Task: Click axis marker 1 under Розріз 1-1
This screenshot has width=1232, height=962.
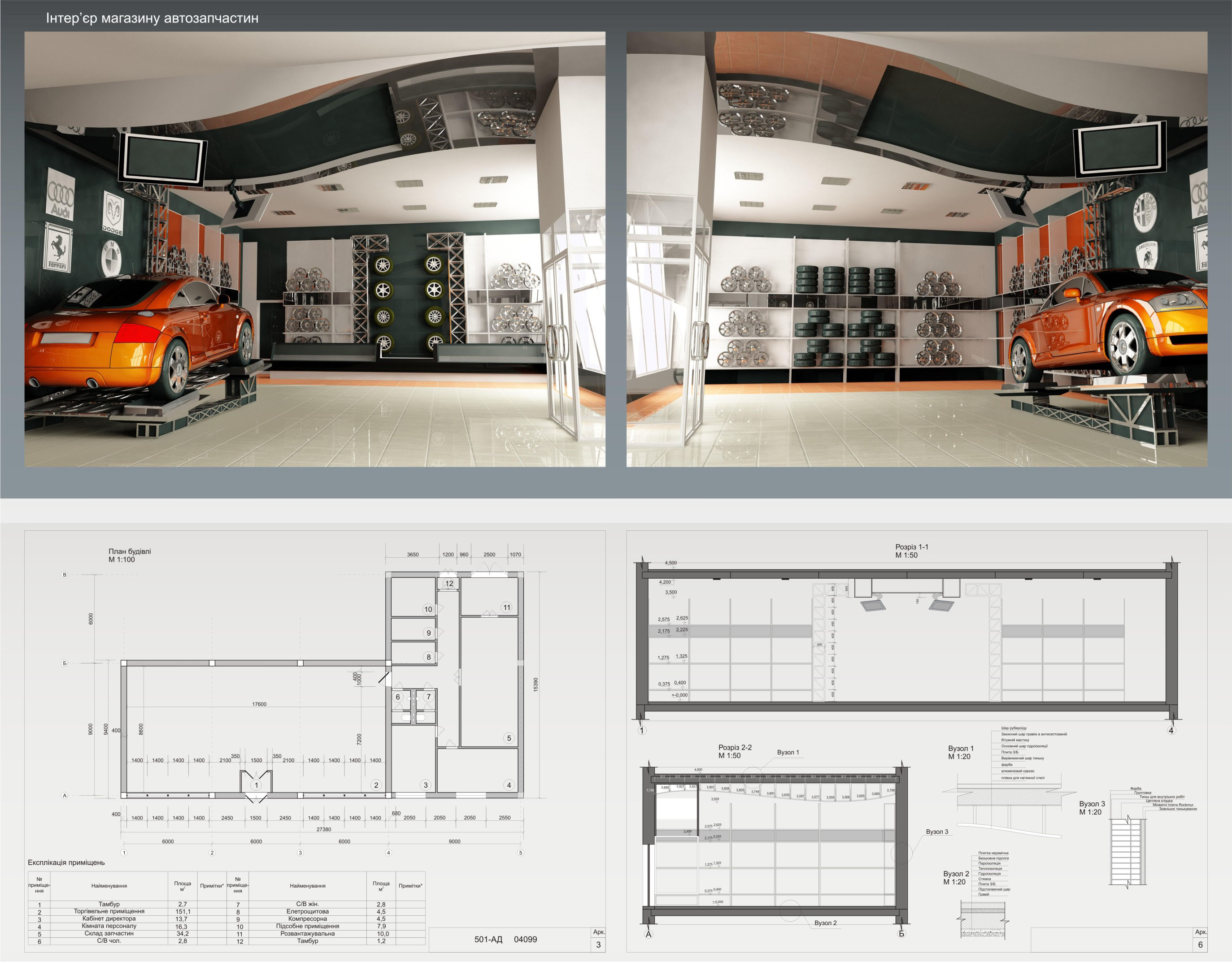Action: point(641,730)
